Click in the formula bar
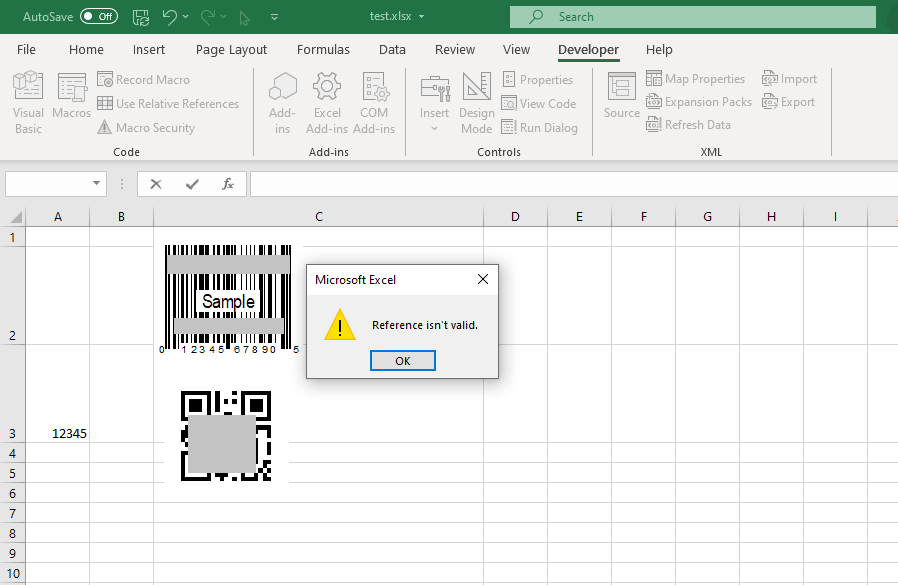This screenshot has height=585, width=898. 574,184
